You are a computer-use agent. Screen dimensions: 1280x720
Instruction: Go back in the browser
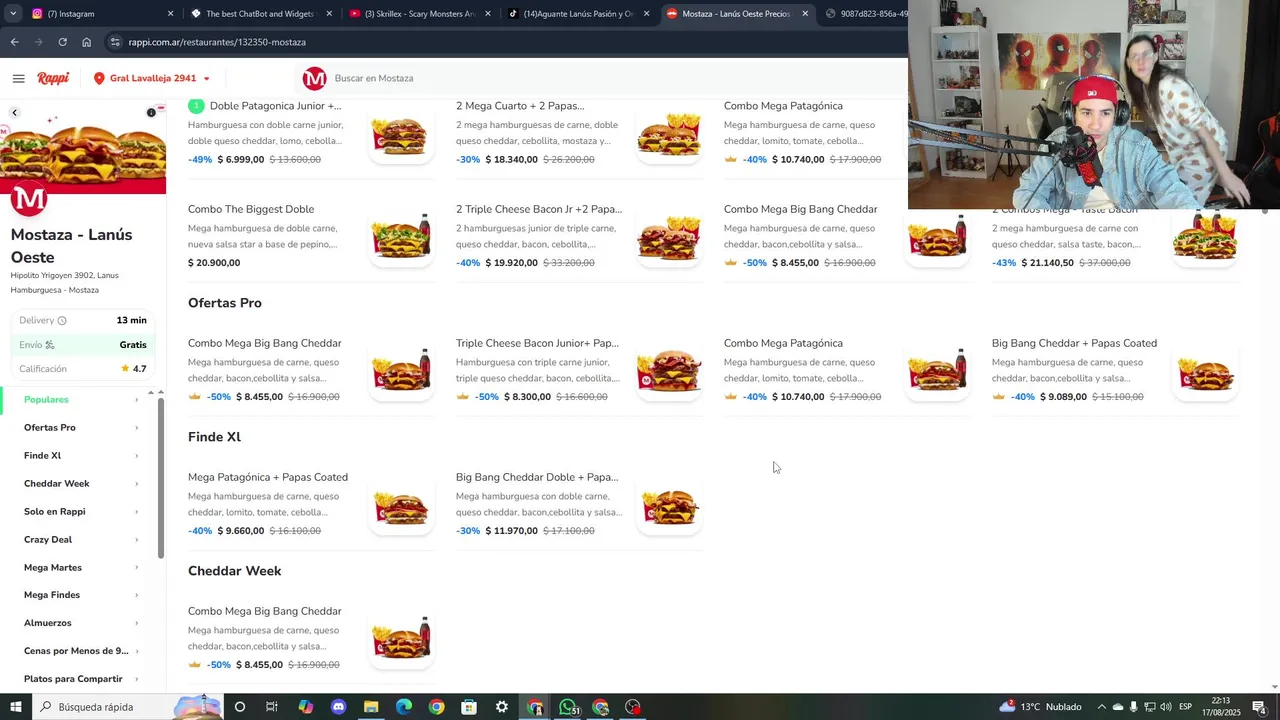[14, 42]
